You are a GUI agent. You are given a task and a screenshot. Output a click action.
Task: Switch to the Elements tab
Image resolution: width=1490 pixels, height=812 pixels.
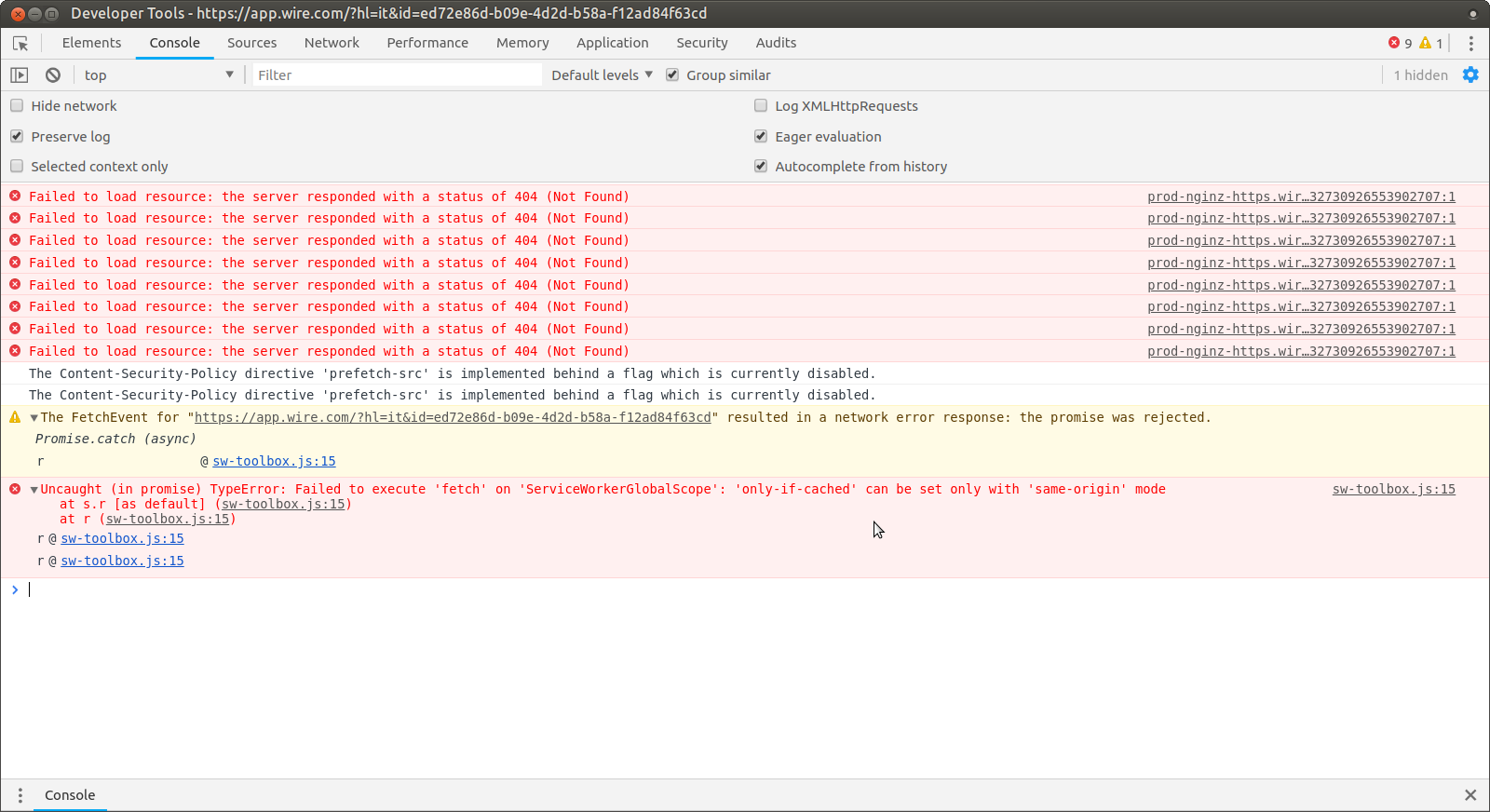point(91,43)
